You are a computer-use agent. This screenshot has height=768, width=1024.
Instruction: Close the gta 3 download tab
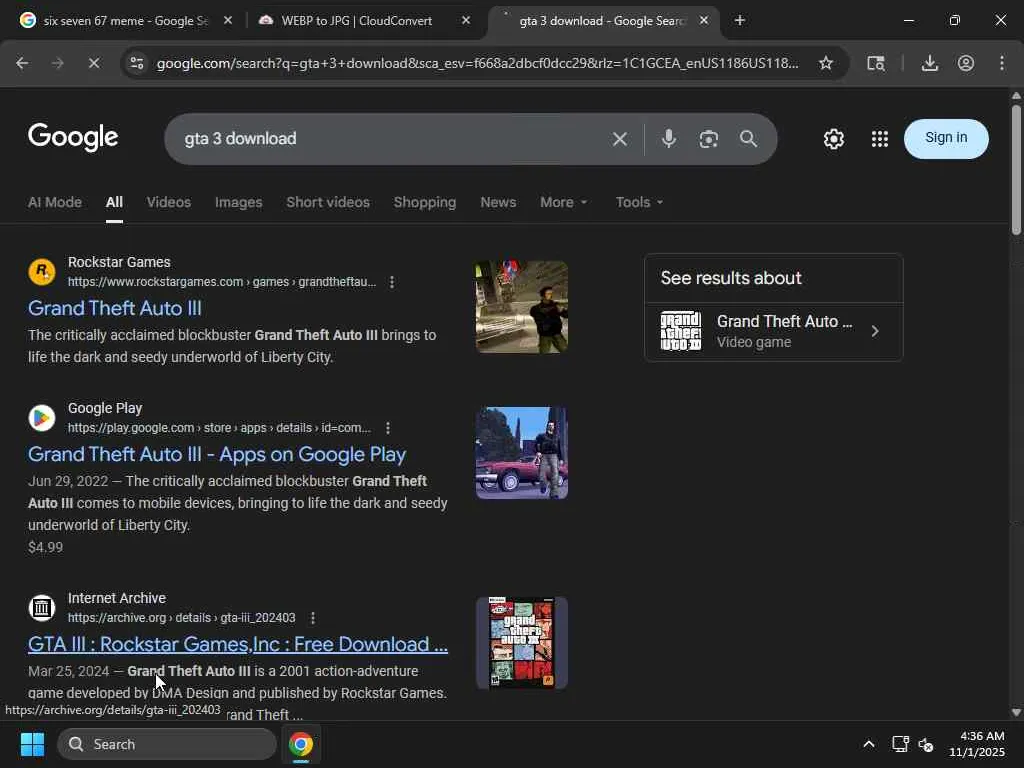point(704,20)
